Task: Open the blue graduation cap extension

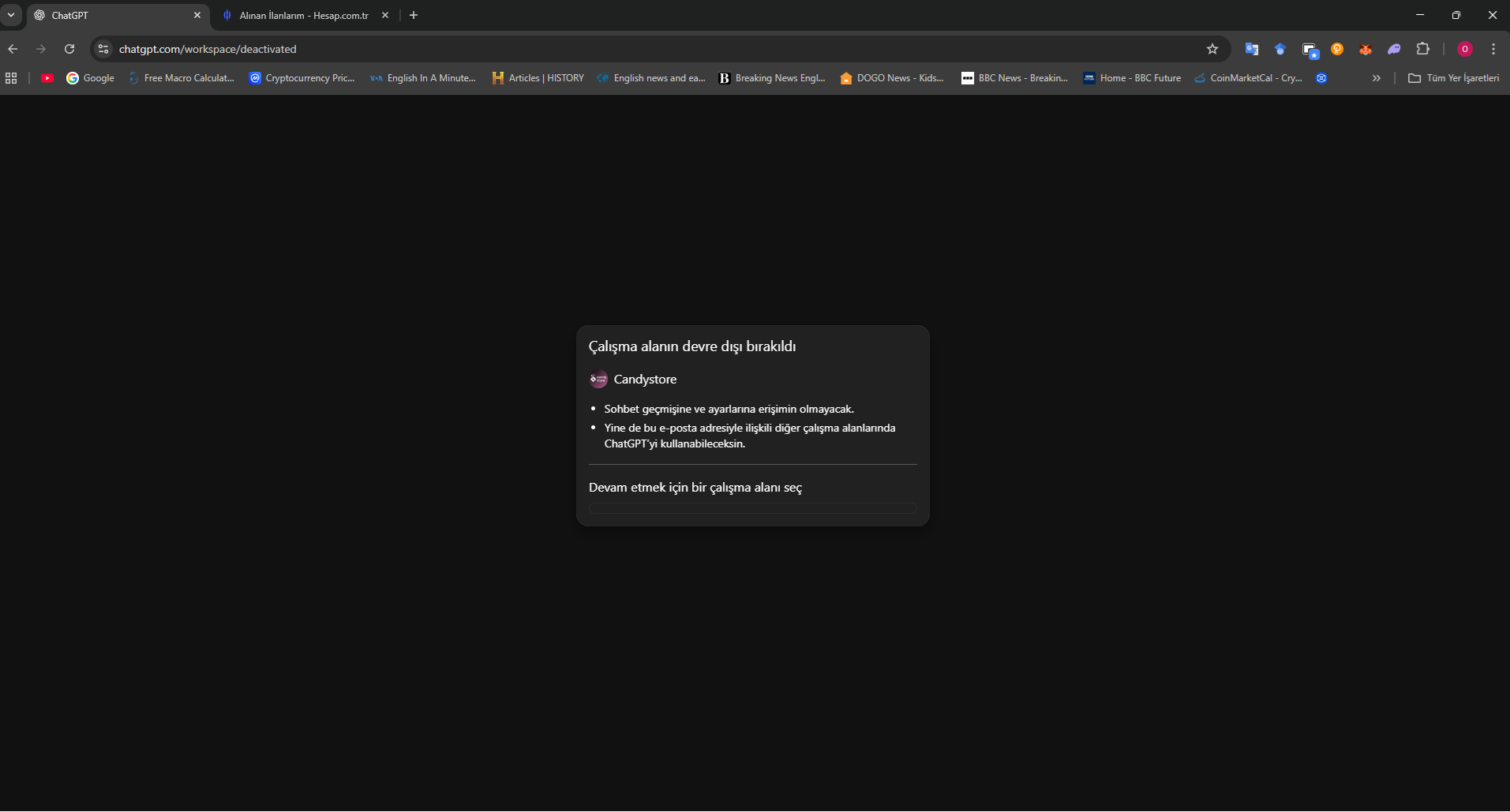Action: point(1280,49)
